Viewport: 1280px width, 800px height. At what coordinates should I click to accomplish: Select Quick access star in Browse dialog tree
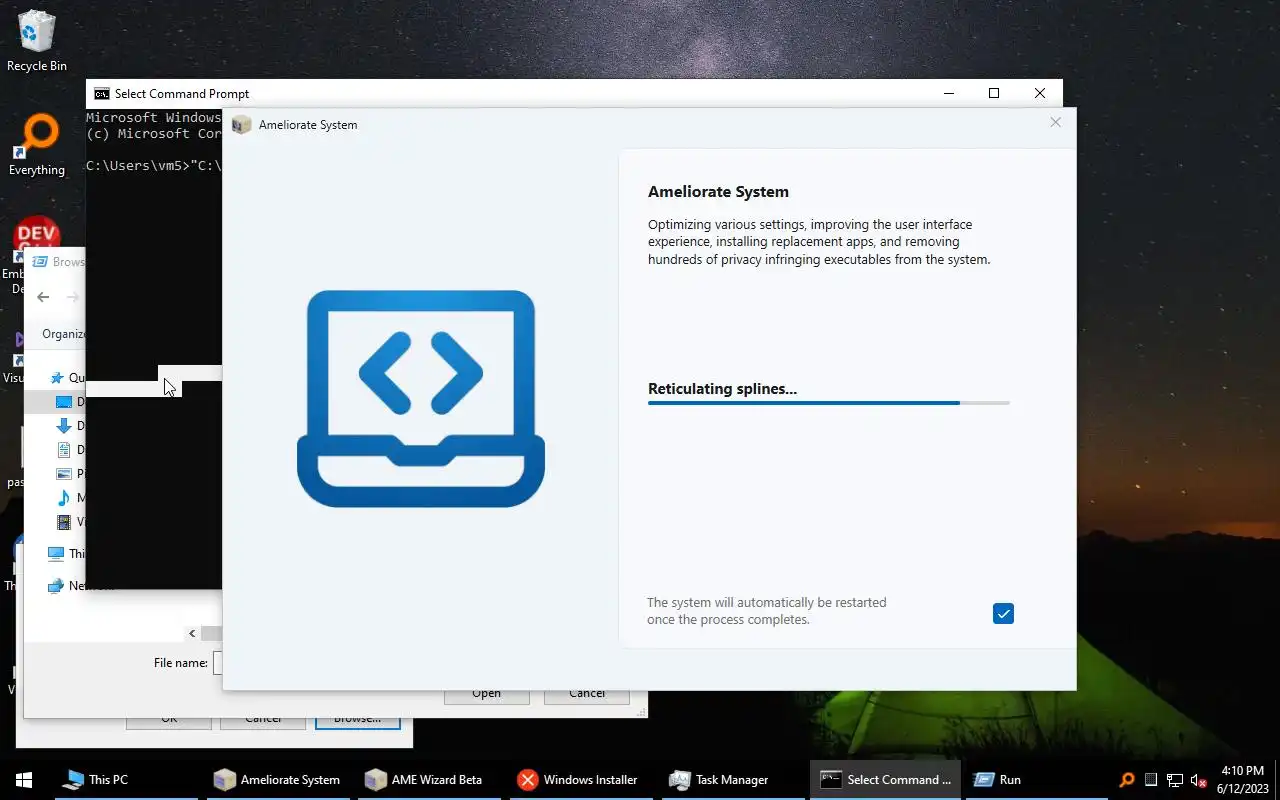pyautogui.click(x=56, y=378)
